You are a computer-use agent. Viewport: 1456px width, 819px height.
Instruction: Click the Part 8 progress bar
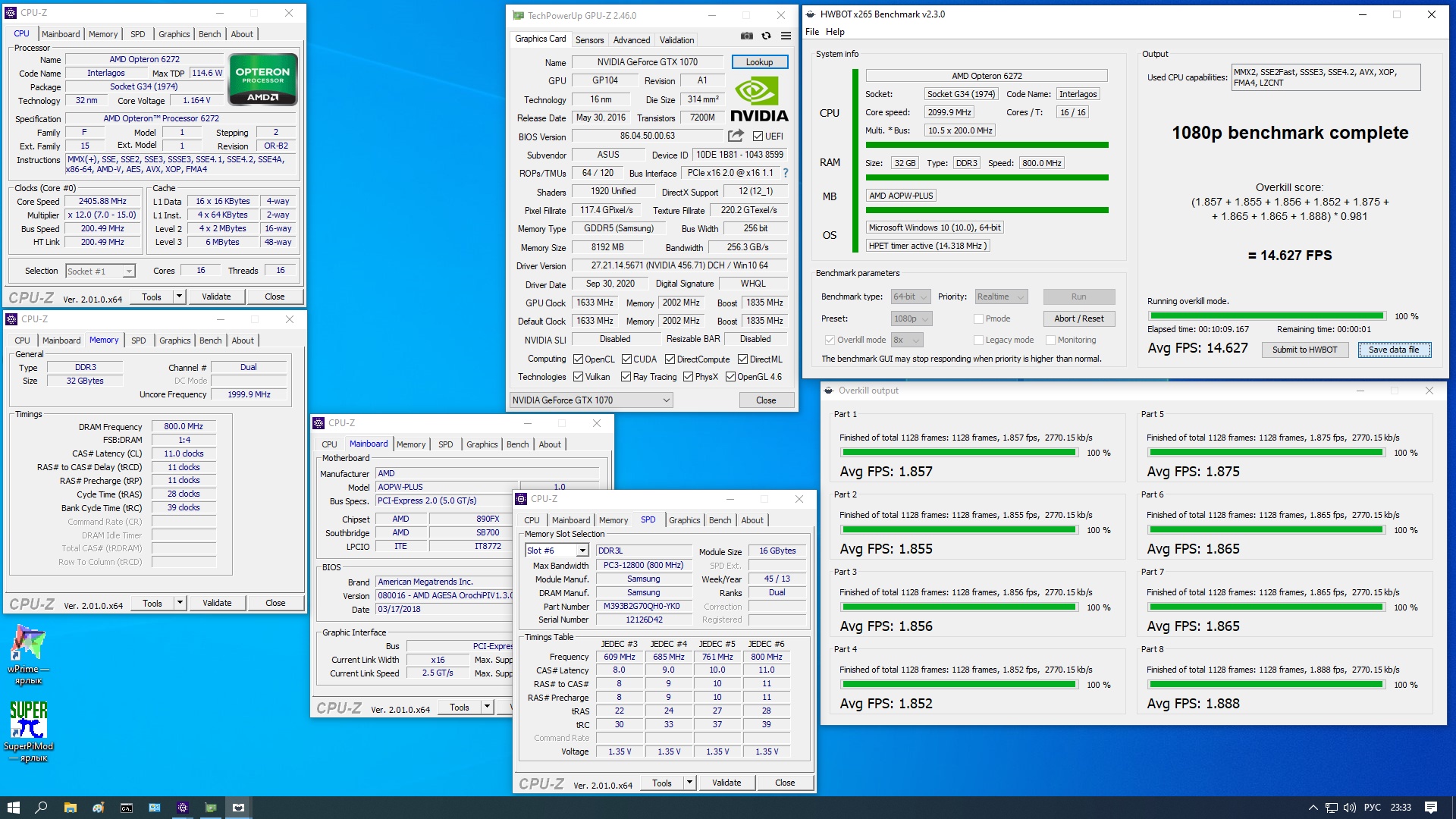(1266, 685)
